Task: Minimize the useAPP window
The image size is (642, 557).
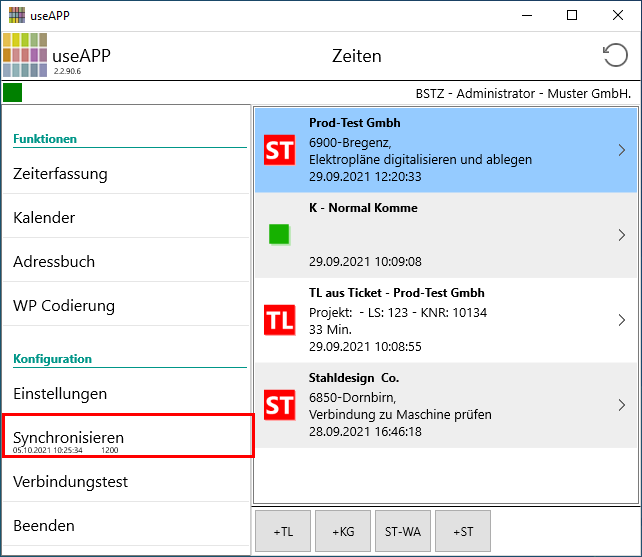Action: pyautogui.click(x=527, y=15)
